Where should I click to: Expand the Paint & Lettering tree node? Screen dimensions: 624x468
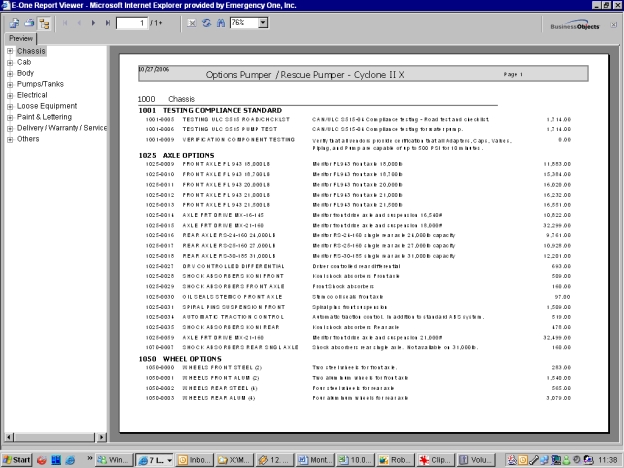coord(10,117)
